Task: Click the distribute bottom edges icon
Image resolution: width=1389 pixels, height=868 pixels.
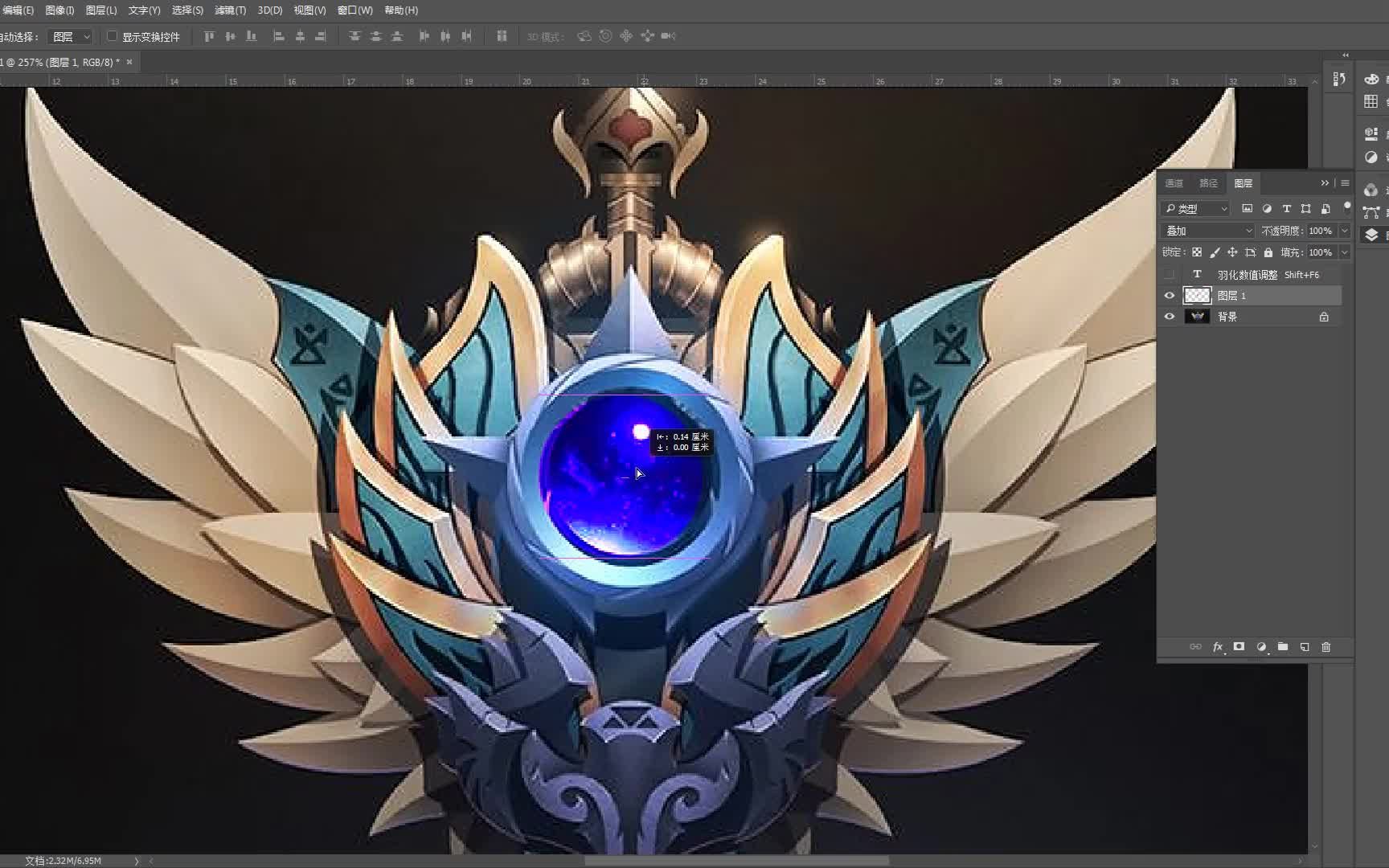Action: click(397, 36)
